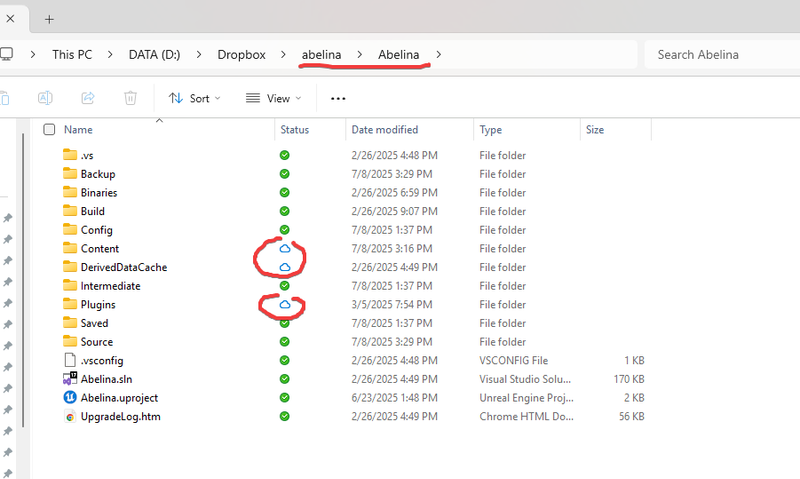Click the Delete trash icon in toolbar
Viewport: 800px width, 479px height.
130,98
